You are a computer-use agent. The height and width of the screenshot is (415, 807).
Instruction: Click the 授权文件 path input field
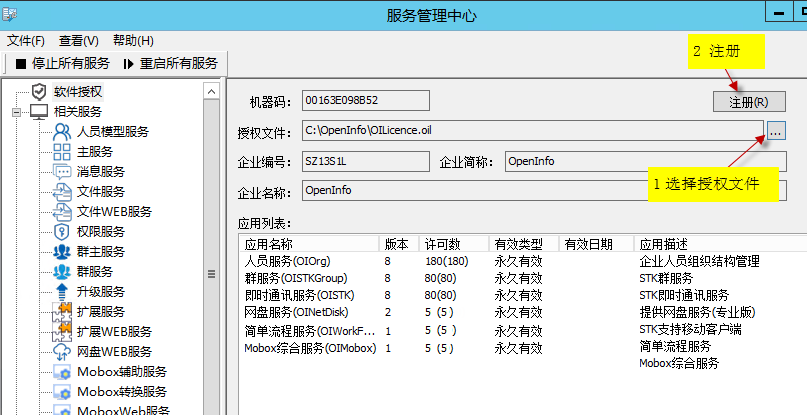pos(532,131)
